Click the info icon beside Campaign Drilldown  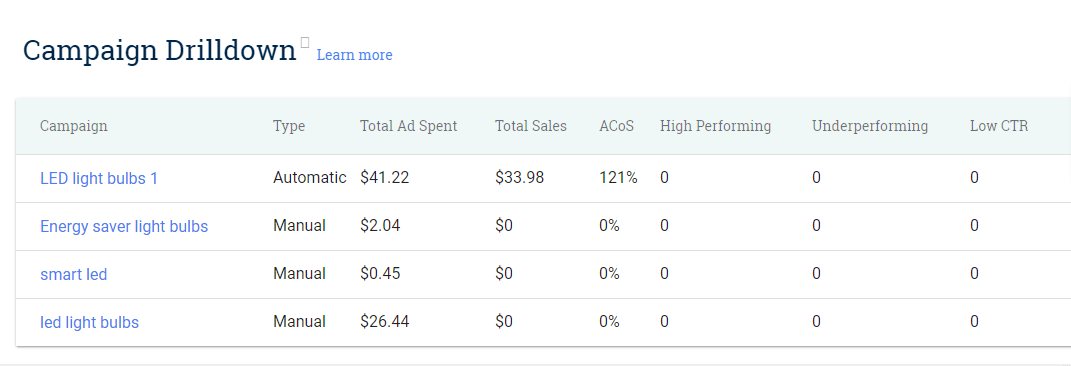(305, 42)
